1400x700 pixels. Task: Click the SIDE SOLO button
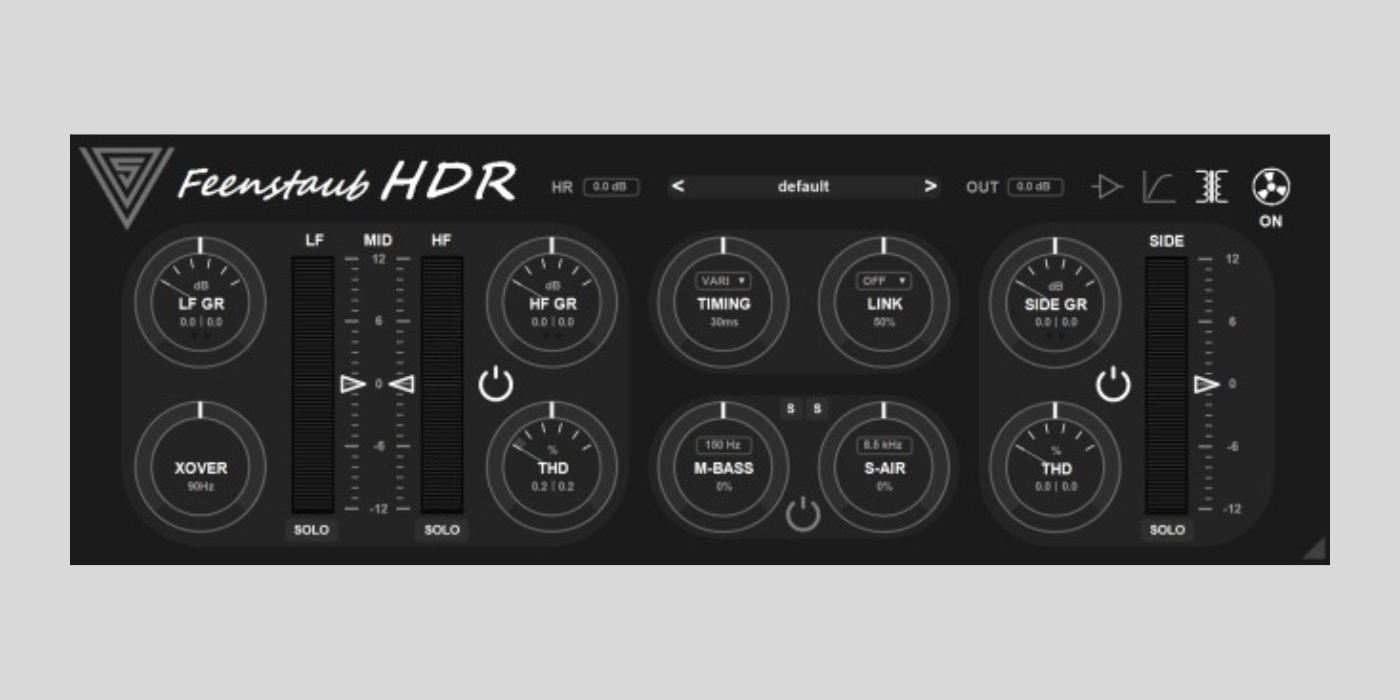[1166, 530]
